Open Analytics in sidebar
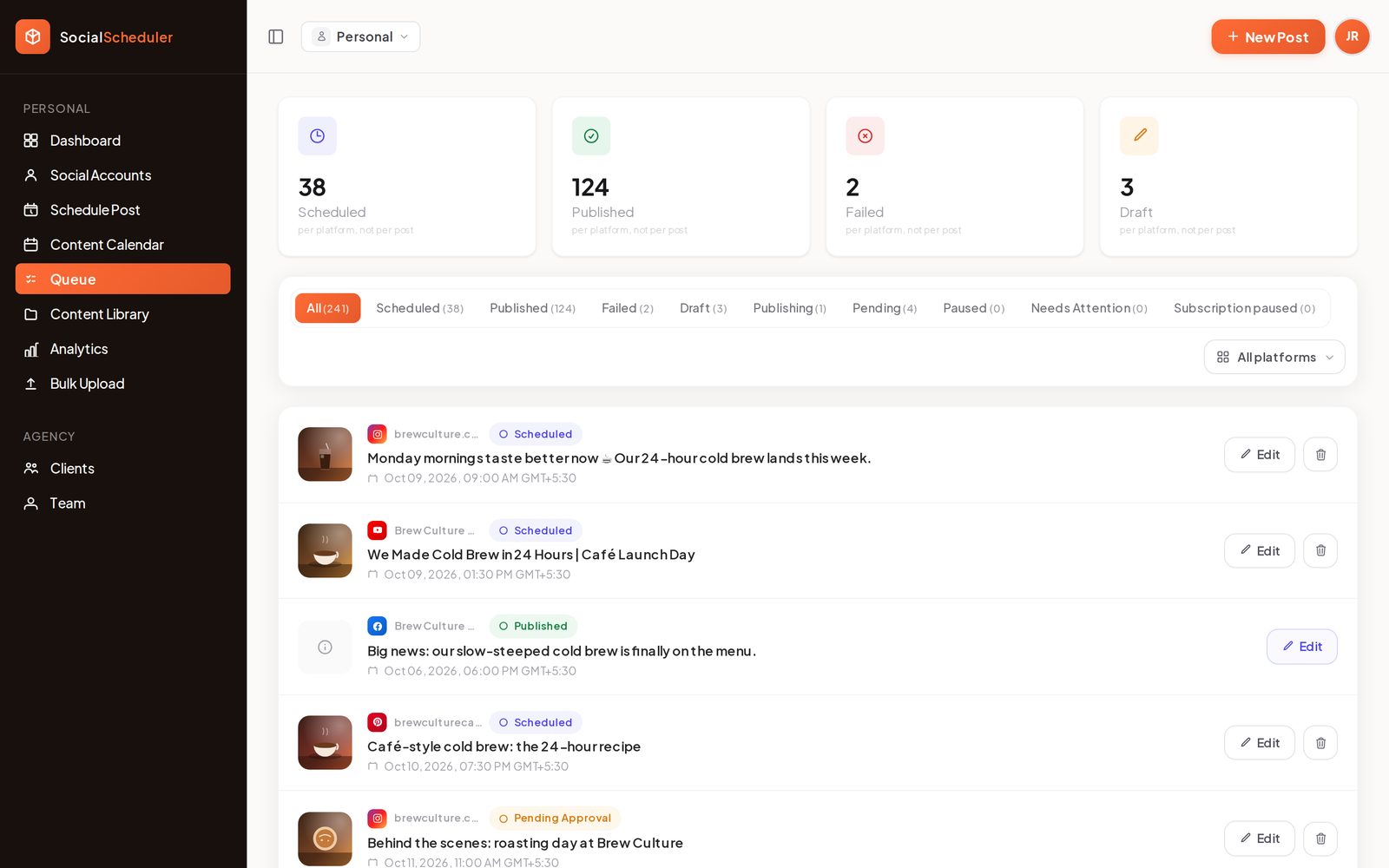Viewport: 1389px width, 868px height. (122, 349)
